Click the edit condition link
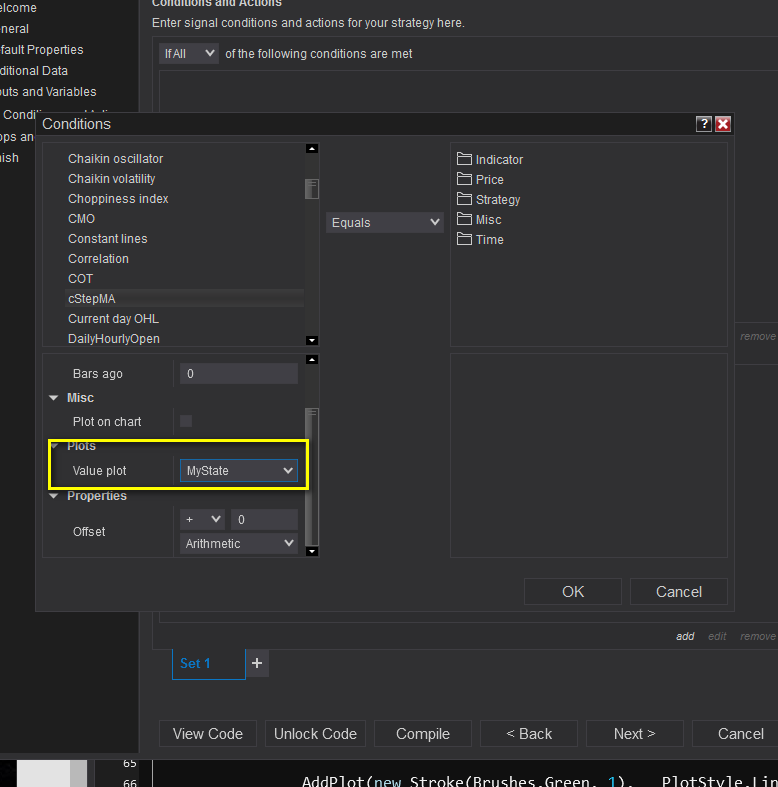778x787 pixels. tap(717, 636)
